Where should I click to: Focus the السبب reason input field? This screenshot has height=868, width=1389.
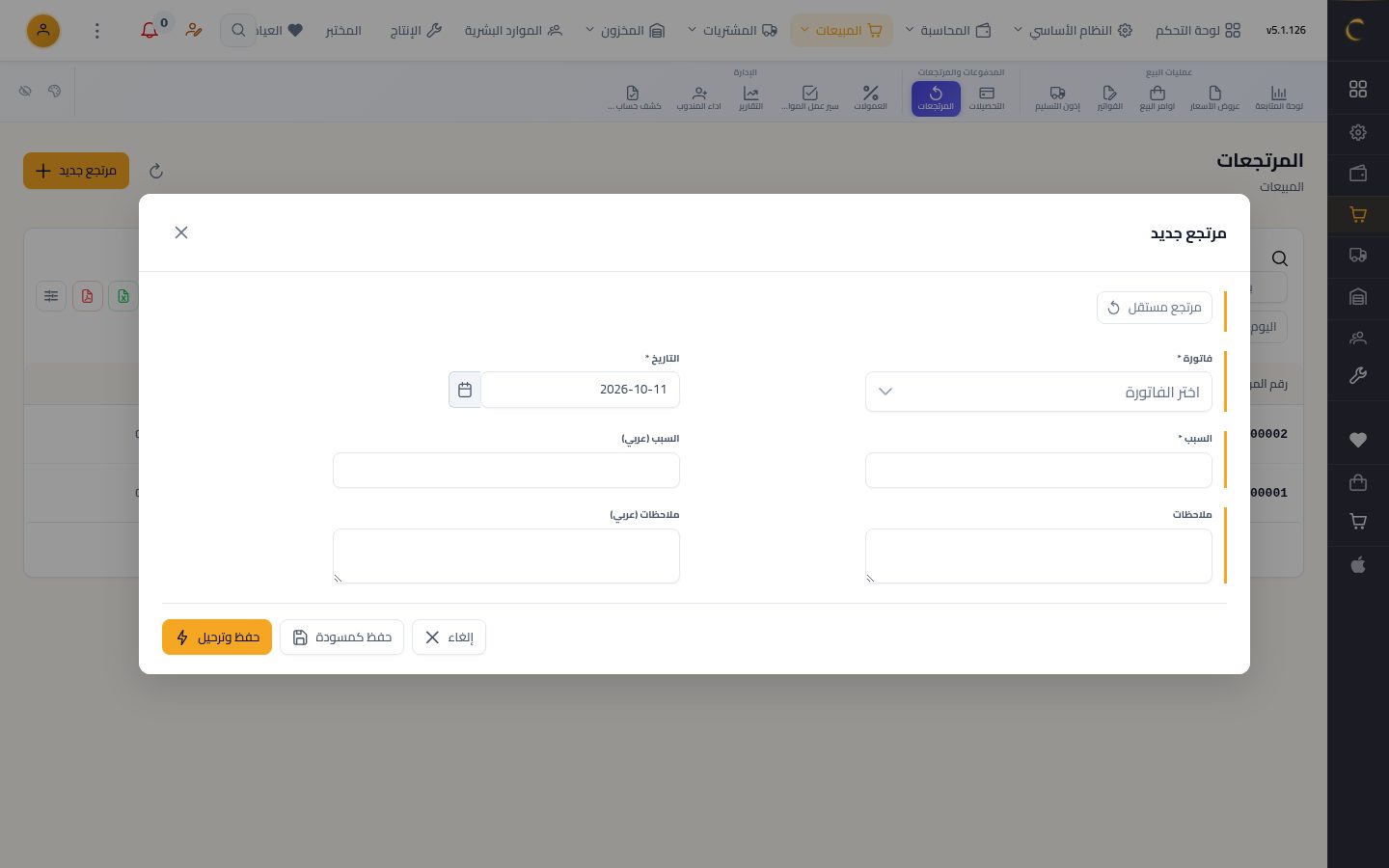[1039, 471]
